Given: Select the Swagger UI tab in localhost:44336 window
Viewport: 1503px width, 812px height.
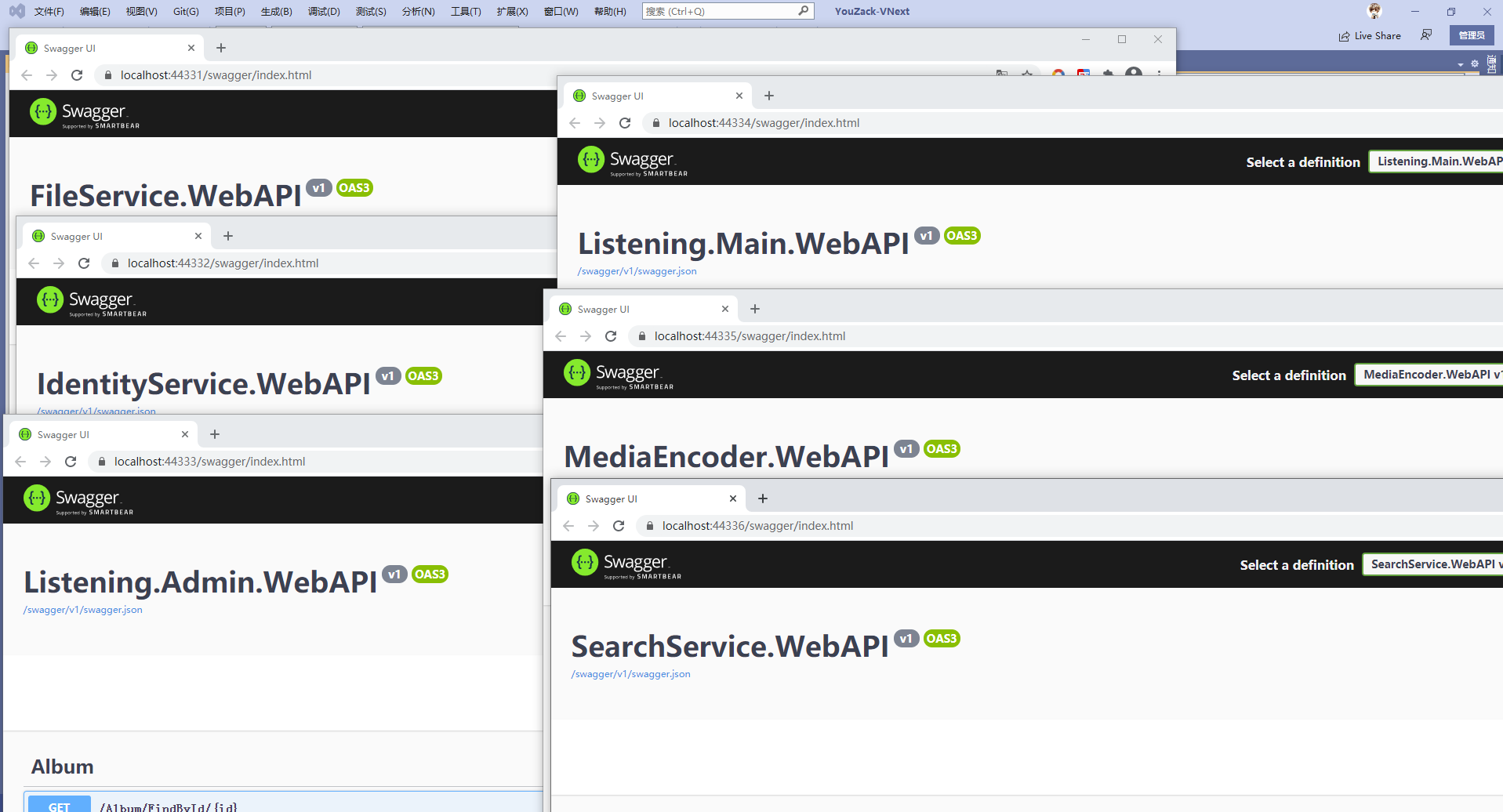Looking at the screenshot, I should pos(652,499).
